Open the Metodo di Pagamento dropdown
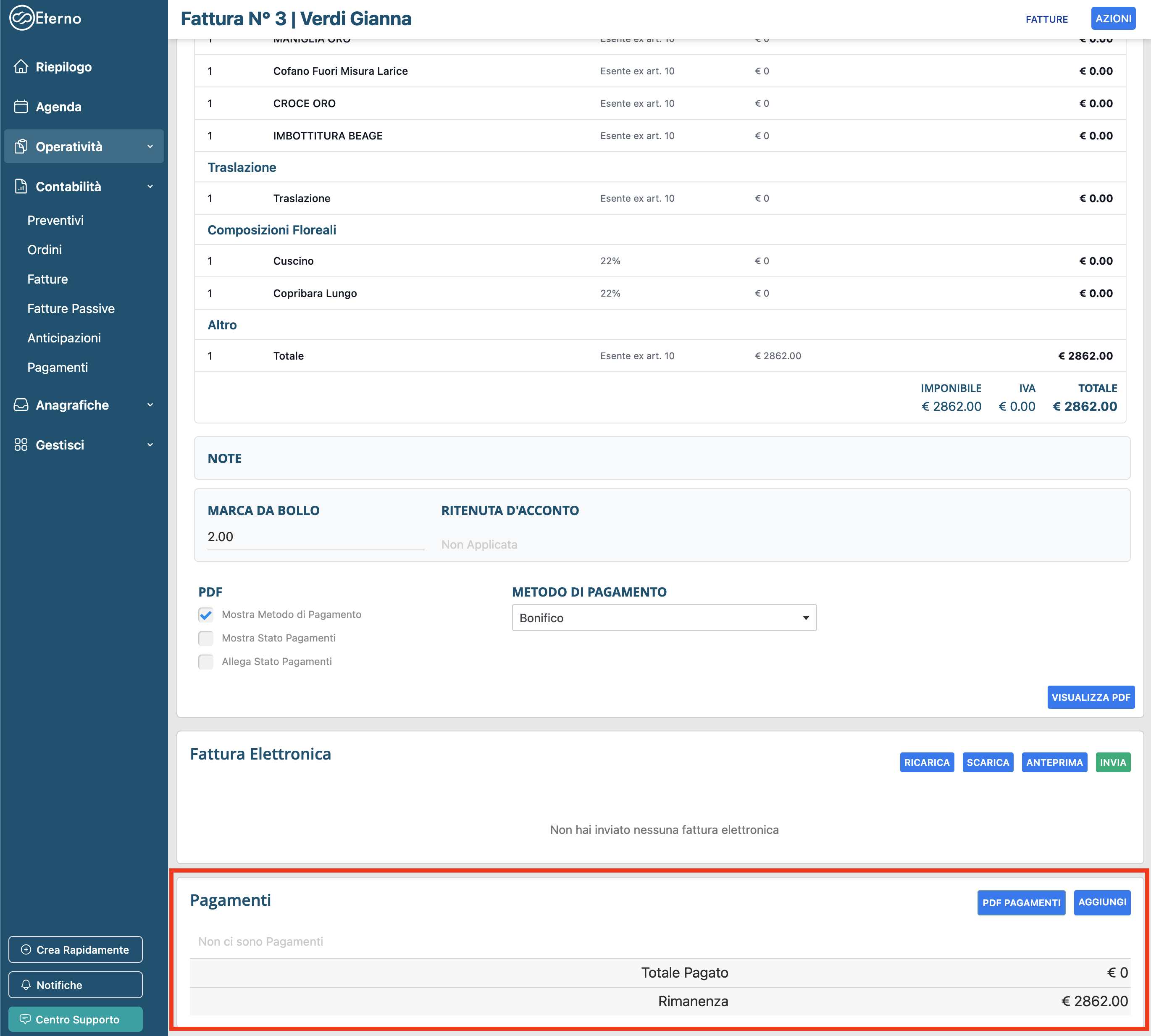1151x1036 pixels. (664, 618)
